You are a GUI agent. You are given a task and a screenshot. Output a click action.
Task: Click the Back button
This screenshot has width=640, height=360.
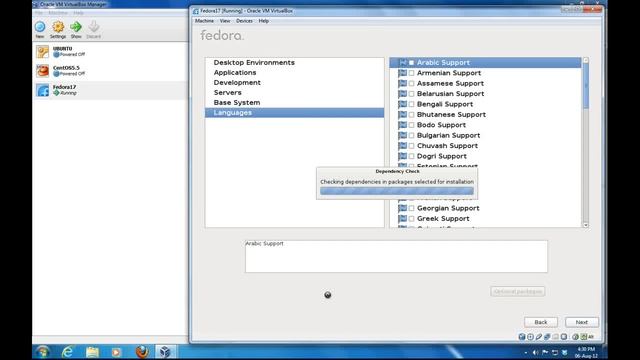541,322
